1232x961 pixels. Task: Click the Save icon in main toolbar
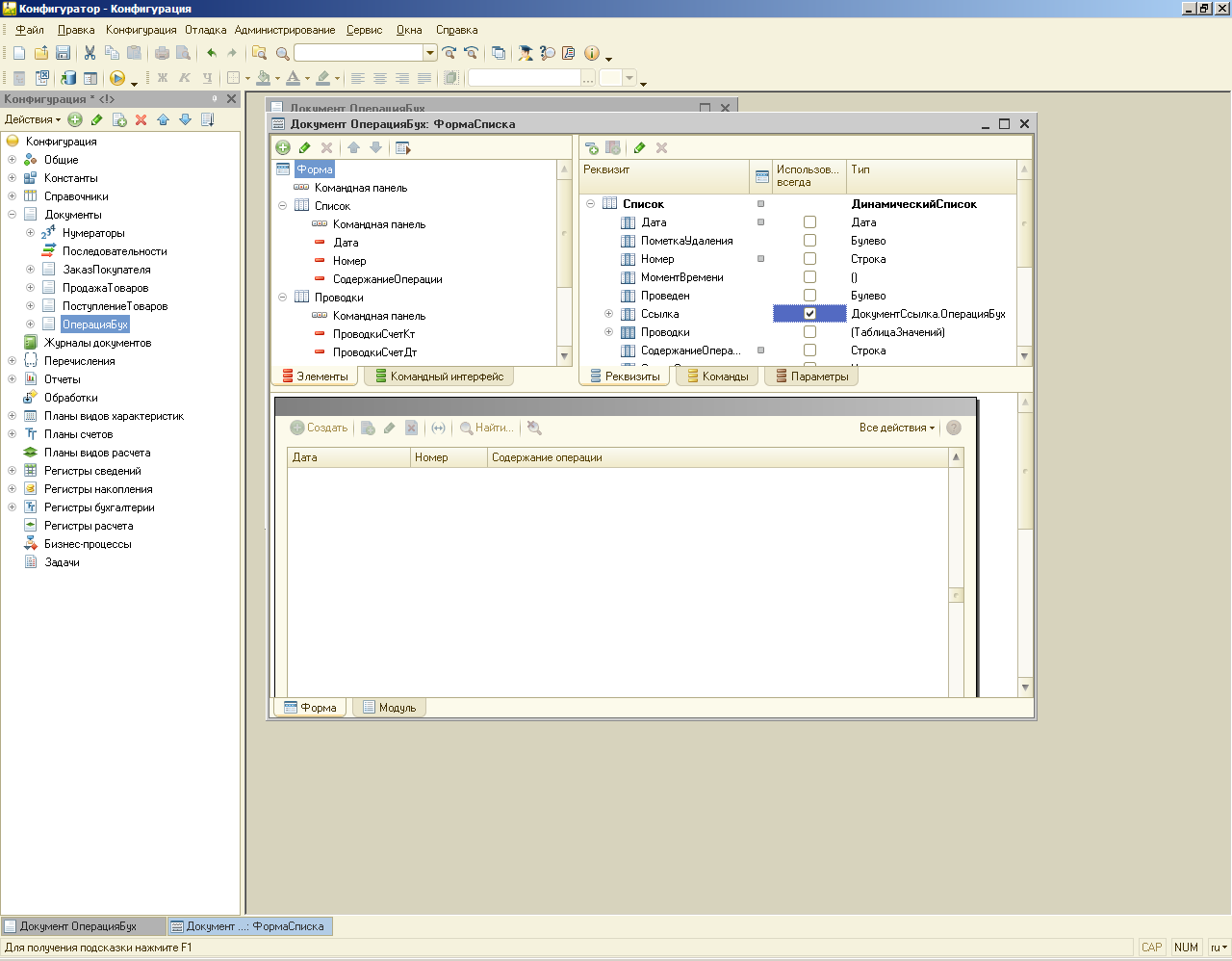64,54
